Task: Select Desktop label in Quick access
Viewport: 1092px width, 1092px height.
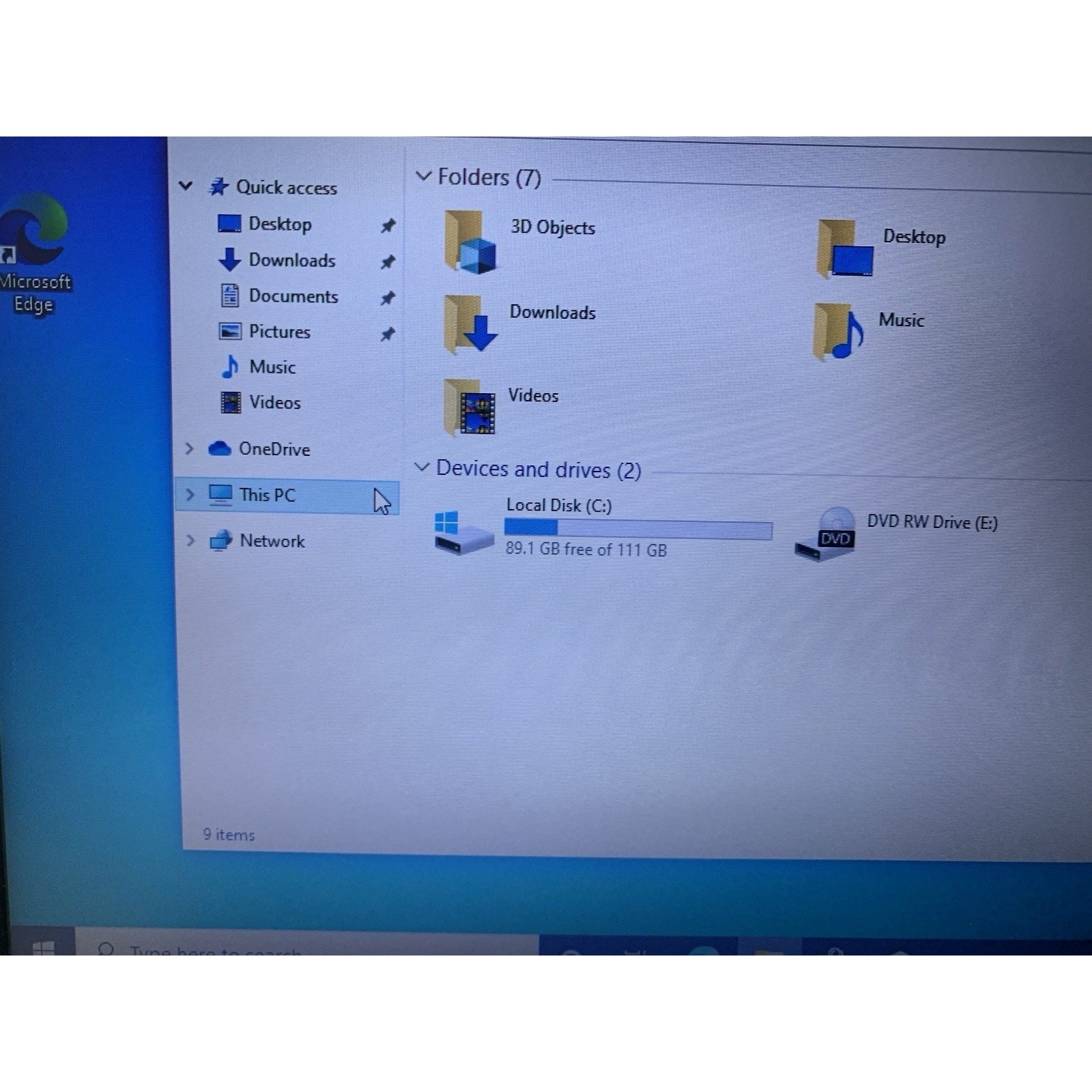Action: tap(280, 224)
